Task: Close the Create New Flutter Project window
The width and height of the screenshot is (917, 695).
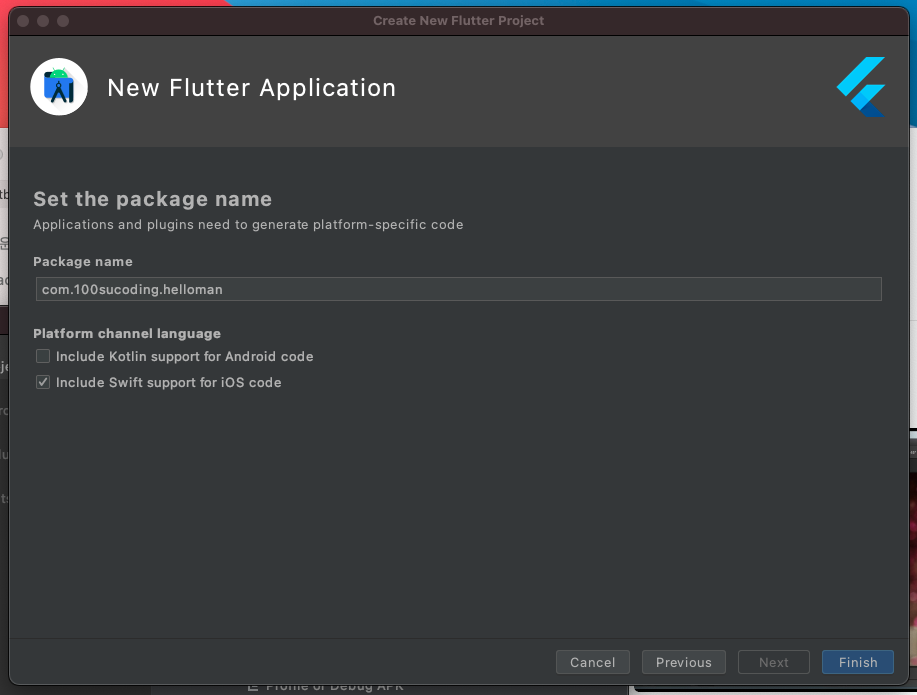Action: click(23, 21)
